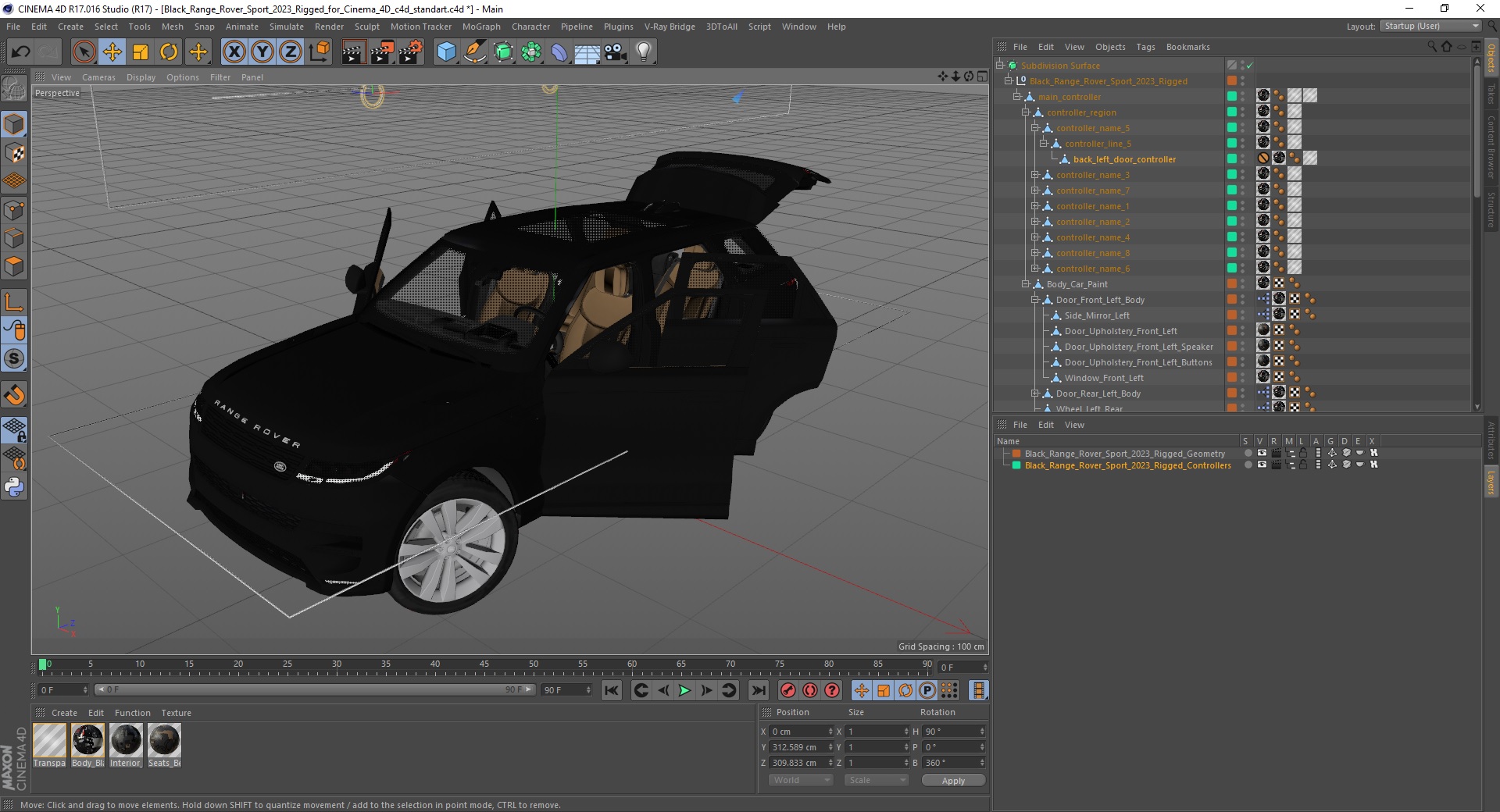
Task: Open the Character menu
Action: (x=530, y=27)
